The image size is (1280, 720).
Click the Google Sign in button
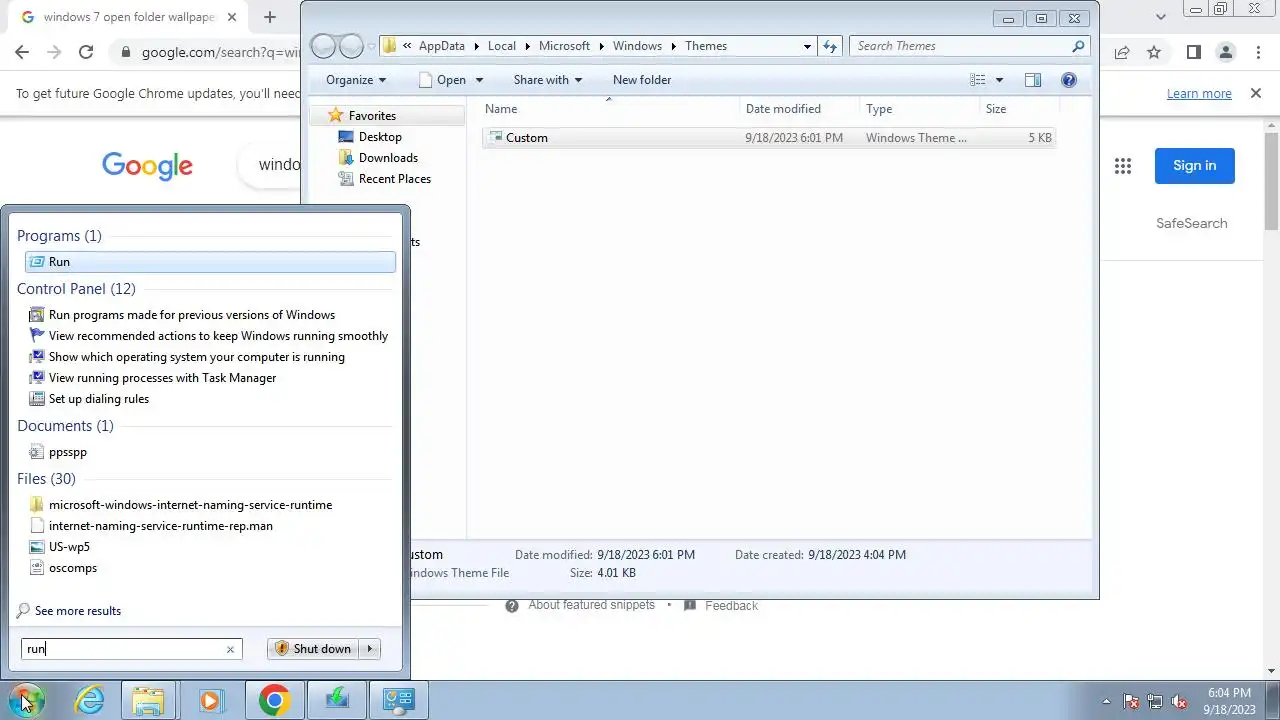coord(1194,166)
